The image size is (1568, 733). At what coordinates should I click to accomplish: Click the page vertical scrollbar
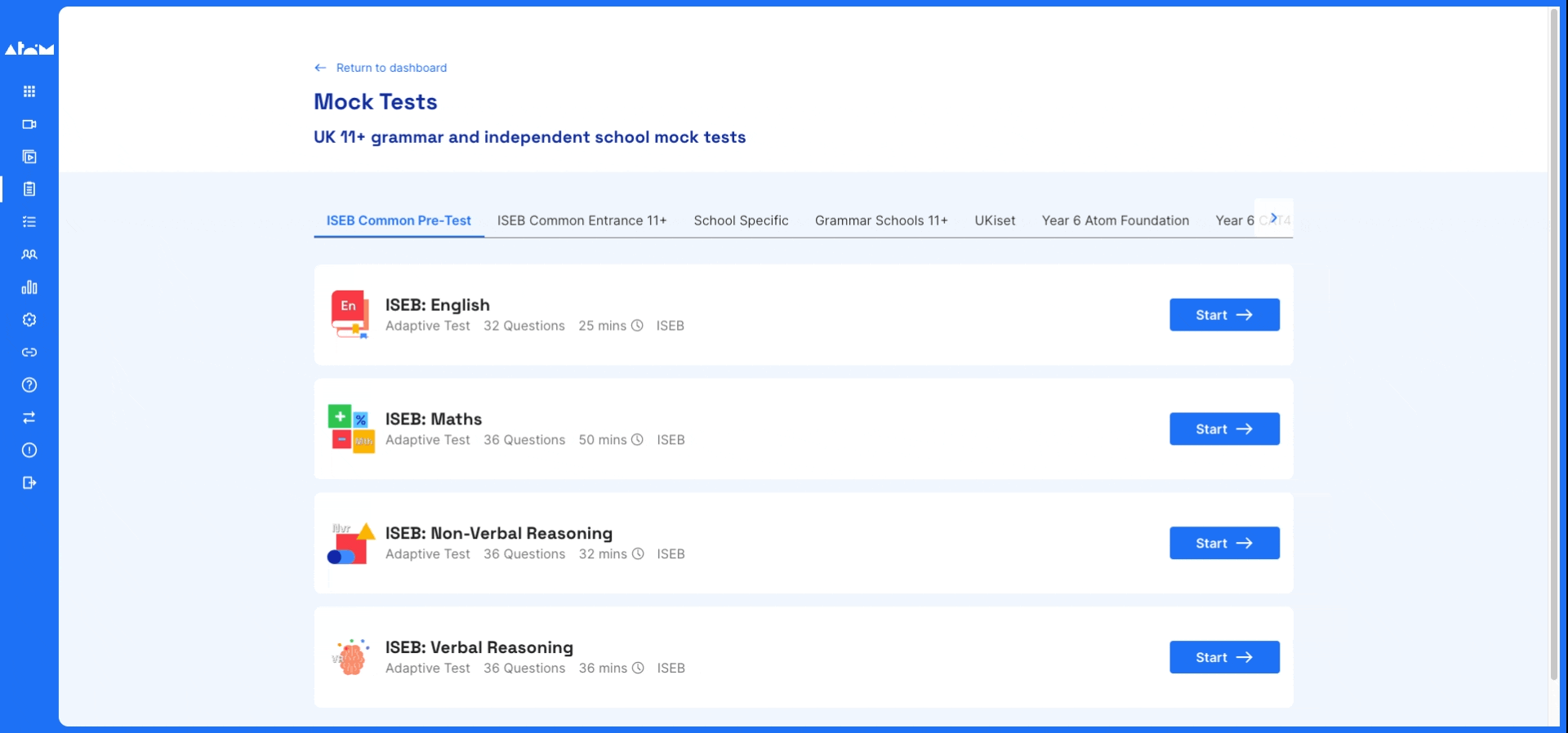(x=1554, y=343)
